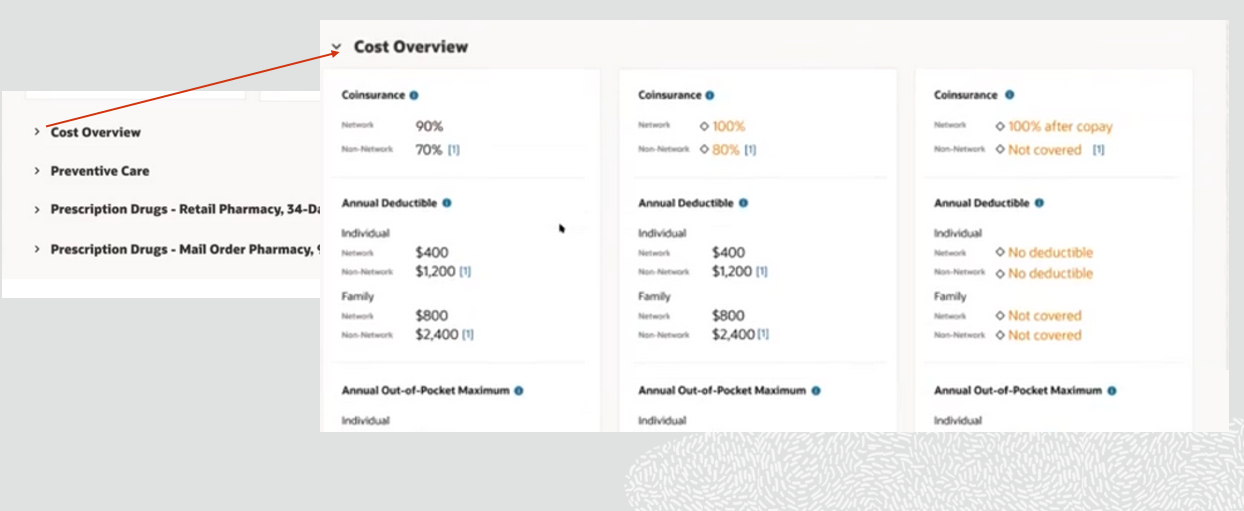
Task: Expand Prescription Drugs - Retail Pharmacy section
Action: (37, 210)
